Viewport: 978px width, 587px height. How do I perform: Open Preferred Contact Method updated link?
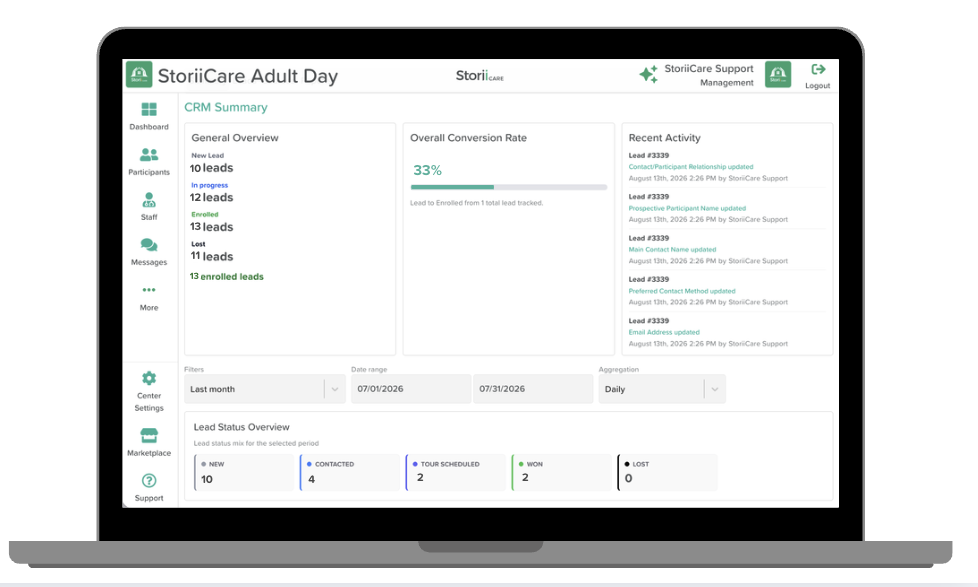pyautogui.click(x=682, y=291)
